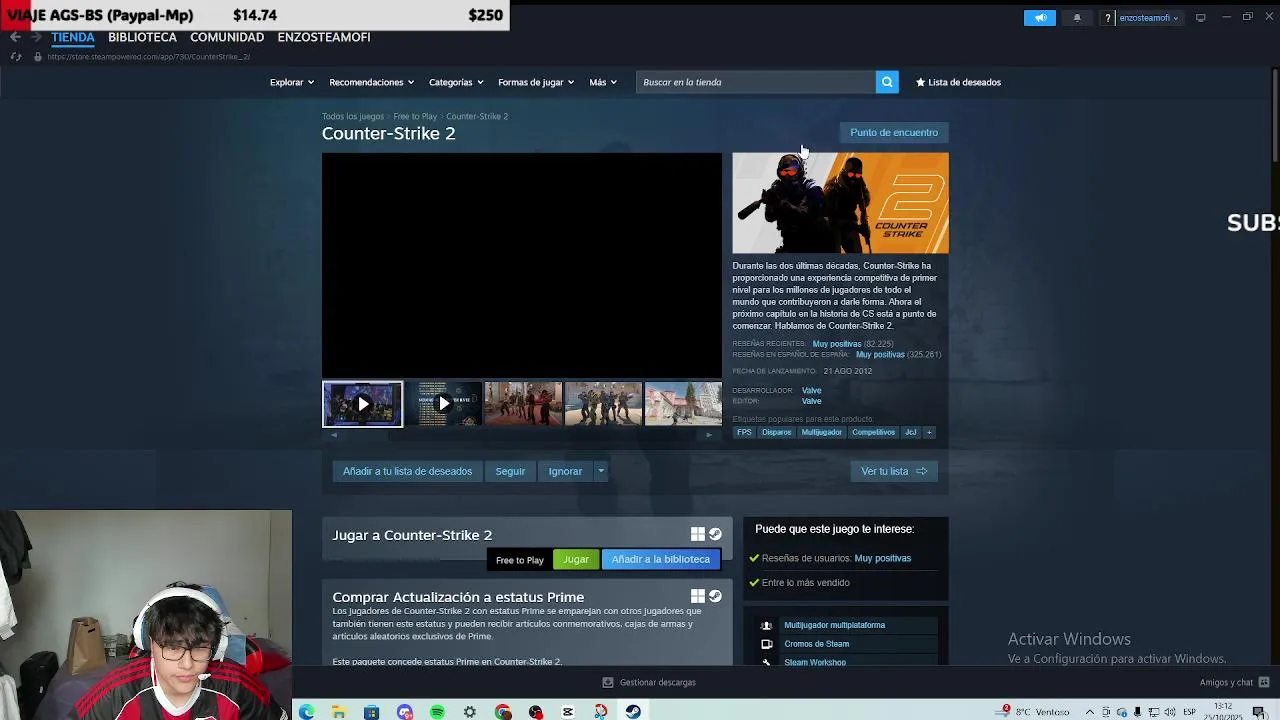Select the Competitivos tag
The width and height of the screenshot is (1280, 720).
[x=873, y=432]
